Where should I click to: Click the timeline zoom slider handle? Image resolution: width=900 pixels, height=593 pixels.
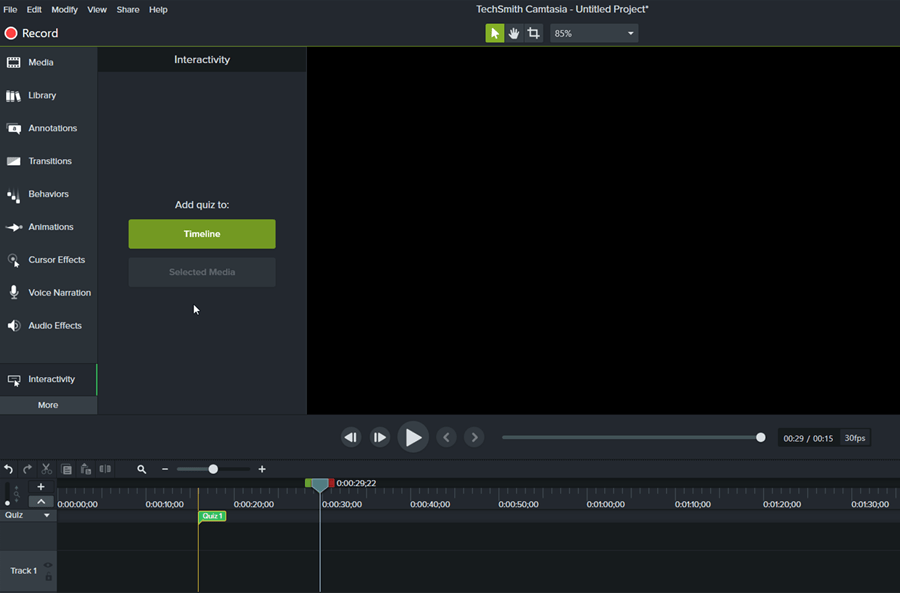tap(213, 469)
